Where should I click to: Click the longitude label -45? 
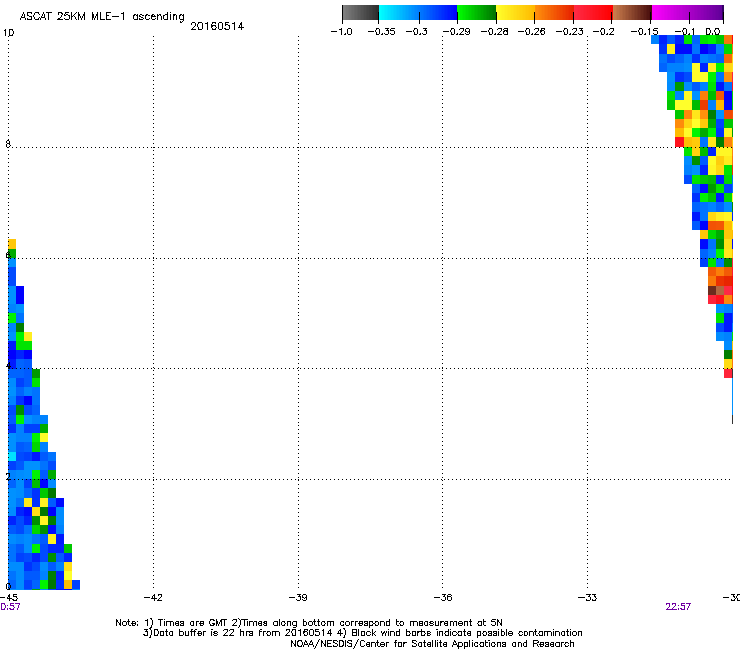click(8, 598)
